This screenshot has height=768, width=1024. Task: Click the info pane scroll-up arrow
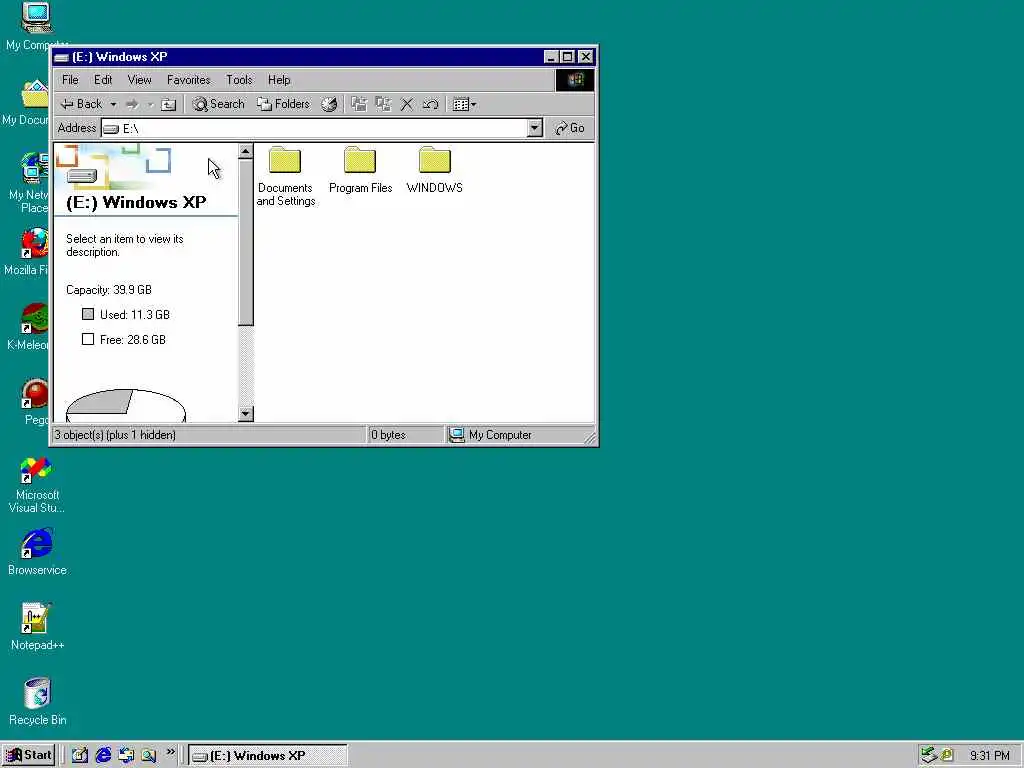click(246, 152)
